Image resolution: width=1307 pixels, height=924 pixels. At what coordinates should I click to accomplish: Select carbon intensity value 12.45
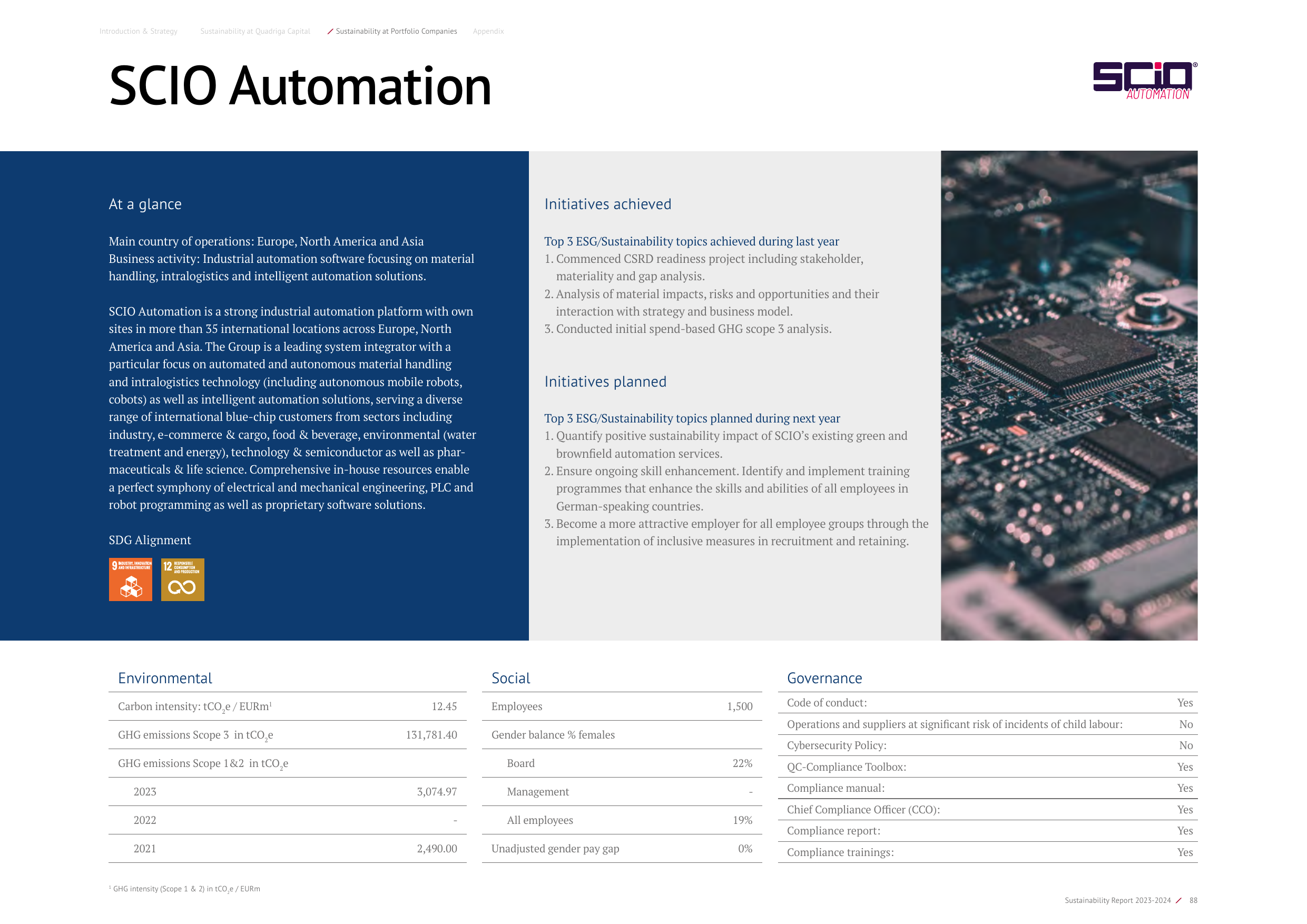[x=444, y=706]
